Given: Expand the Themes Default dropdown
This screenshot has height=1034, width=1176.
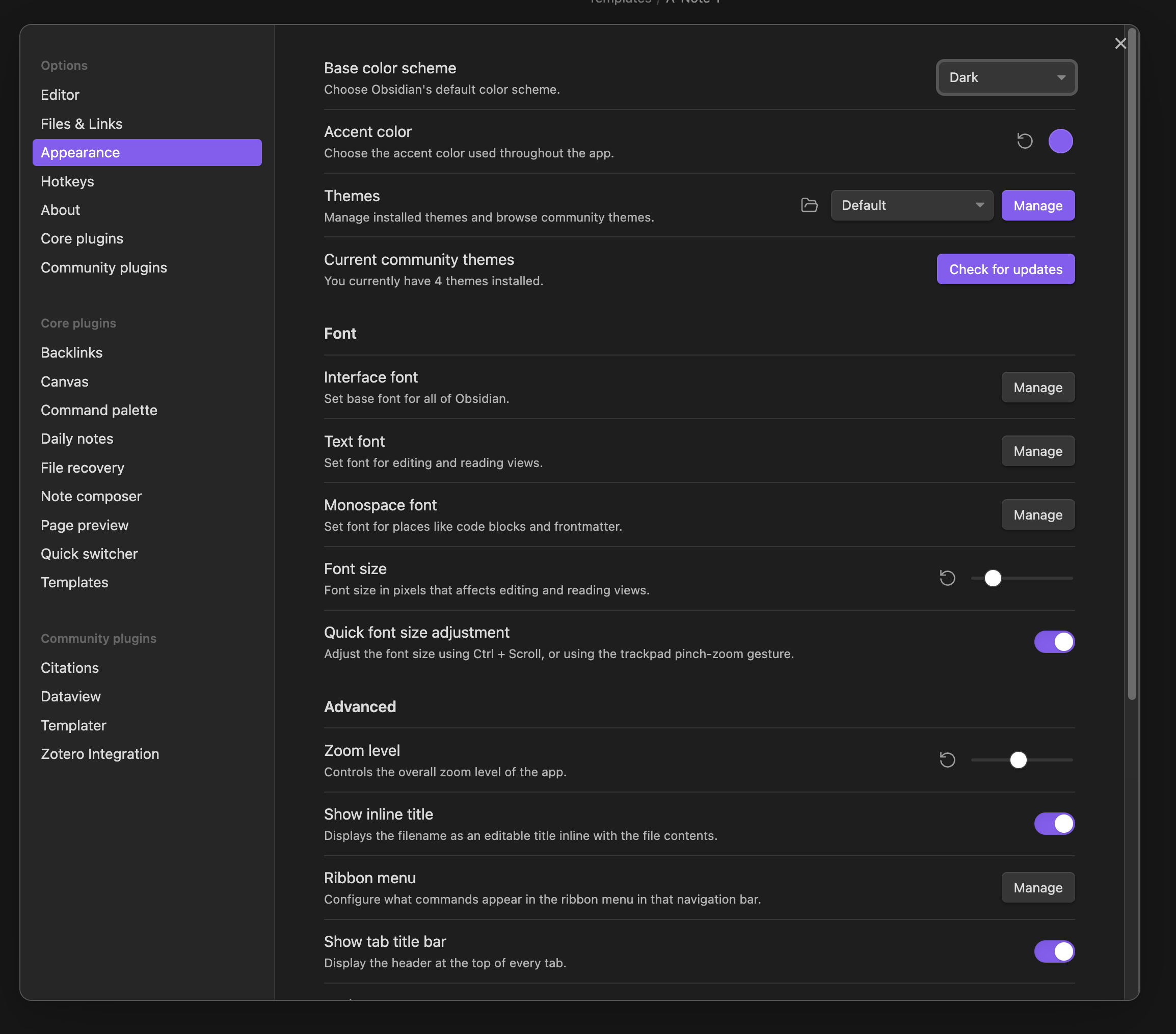Looking at the screenshot, I should pyautogui.click(x=912, y=205).
